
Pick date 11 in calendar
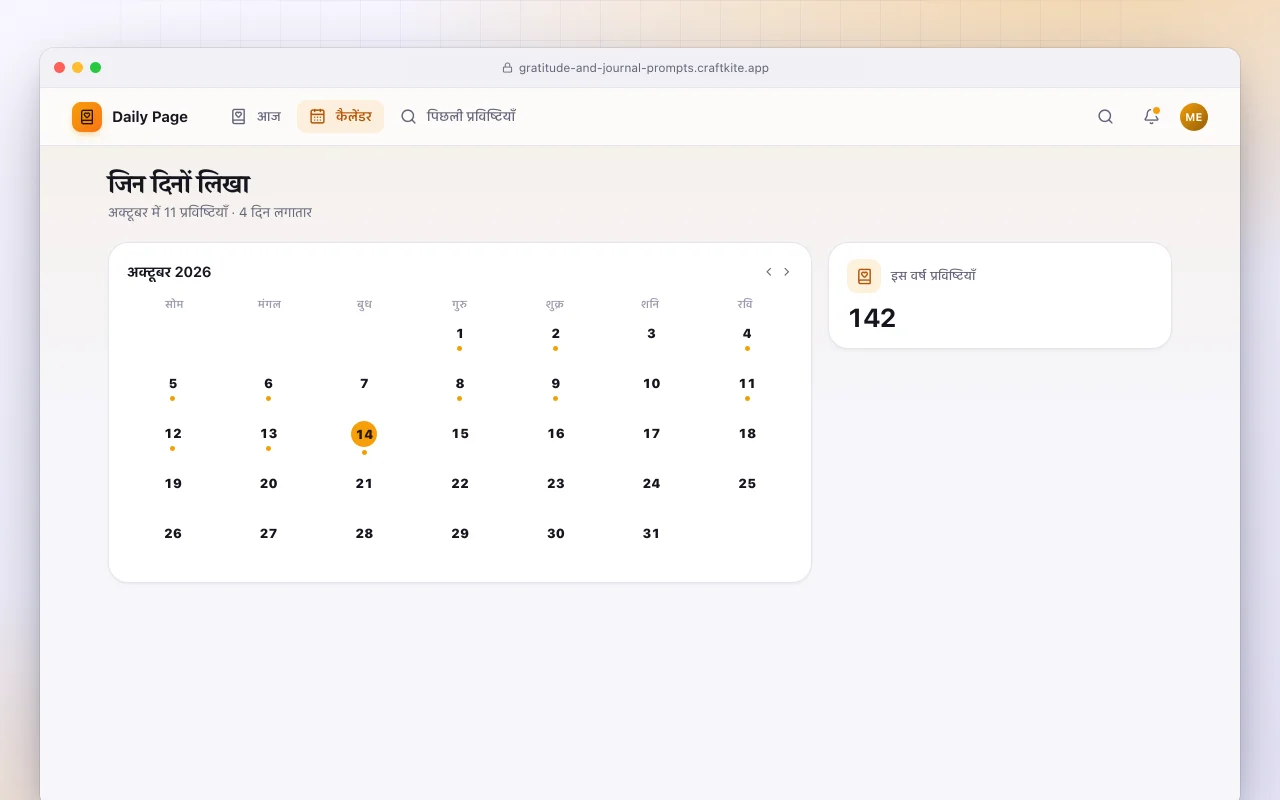[x=747, y=386]
